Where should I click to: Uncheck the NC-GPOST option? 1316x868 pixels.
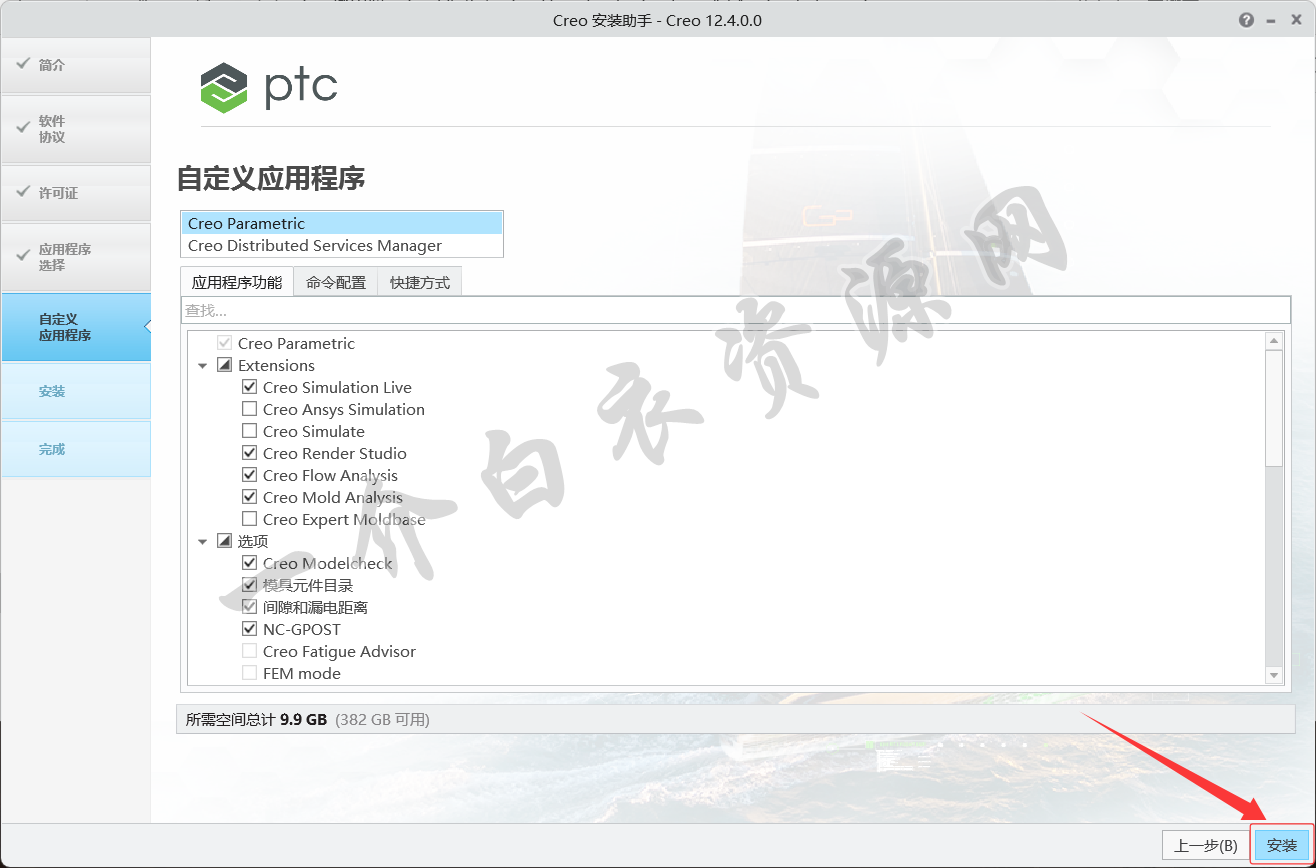click(x=249, y=629)
